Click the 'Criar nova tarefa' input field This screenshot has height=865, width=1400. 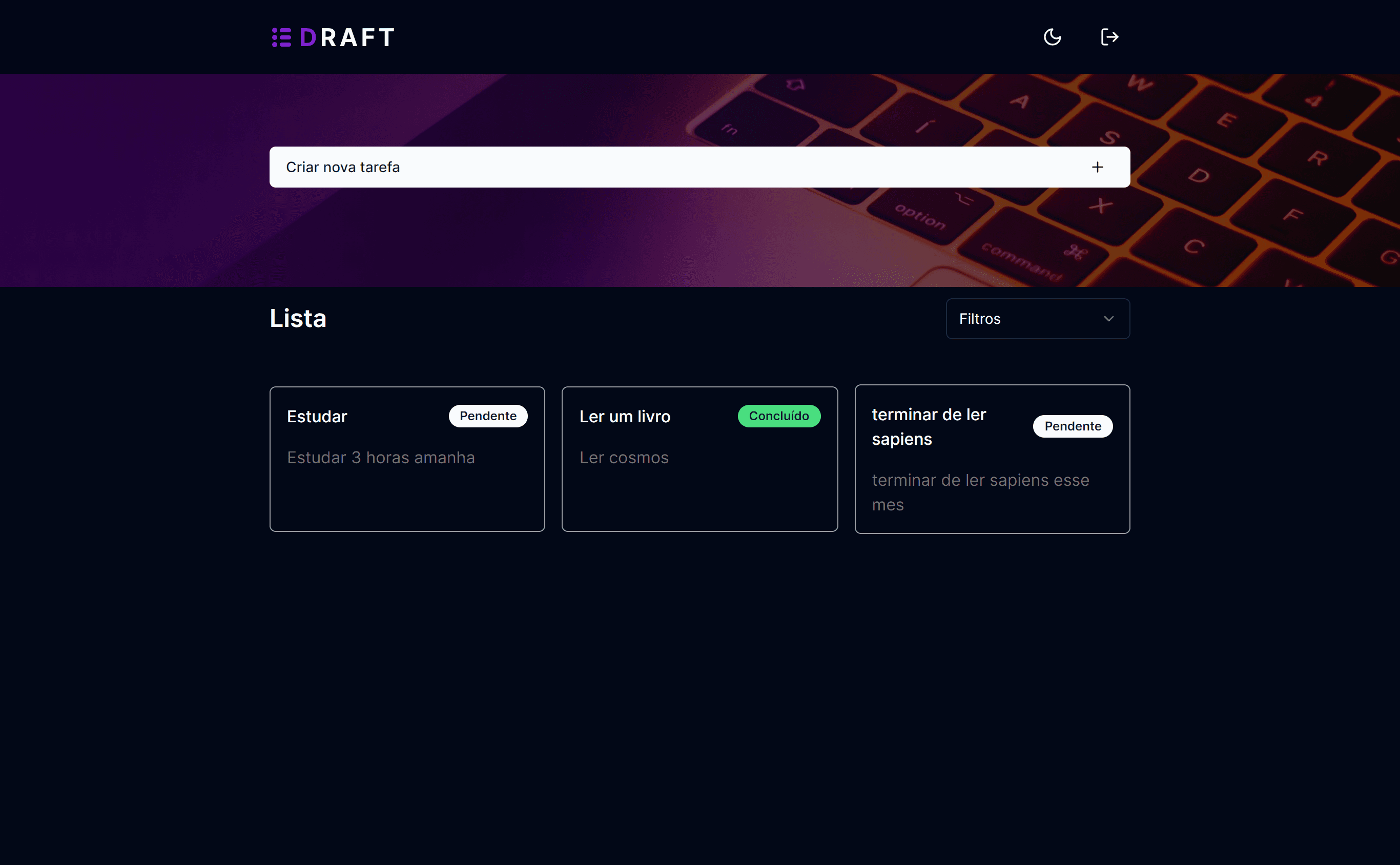click(515, 167)
